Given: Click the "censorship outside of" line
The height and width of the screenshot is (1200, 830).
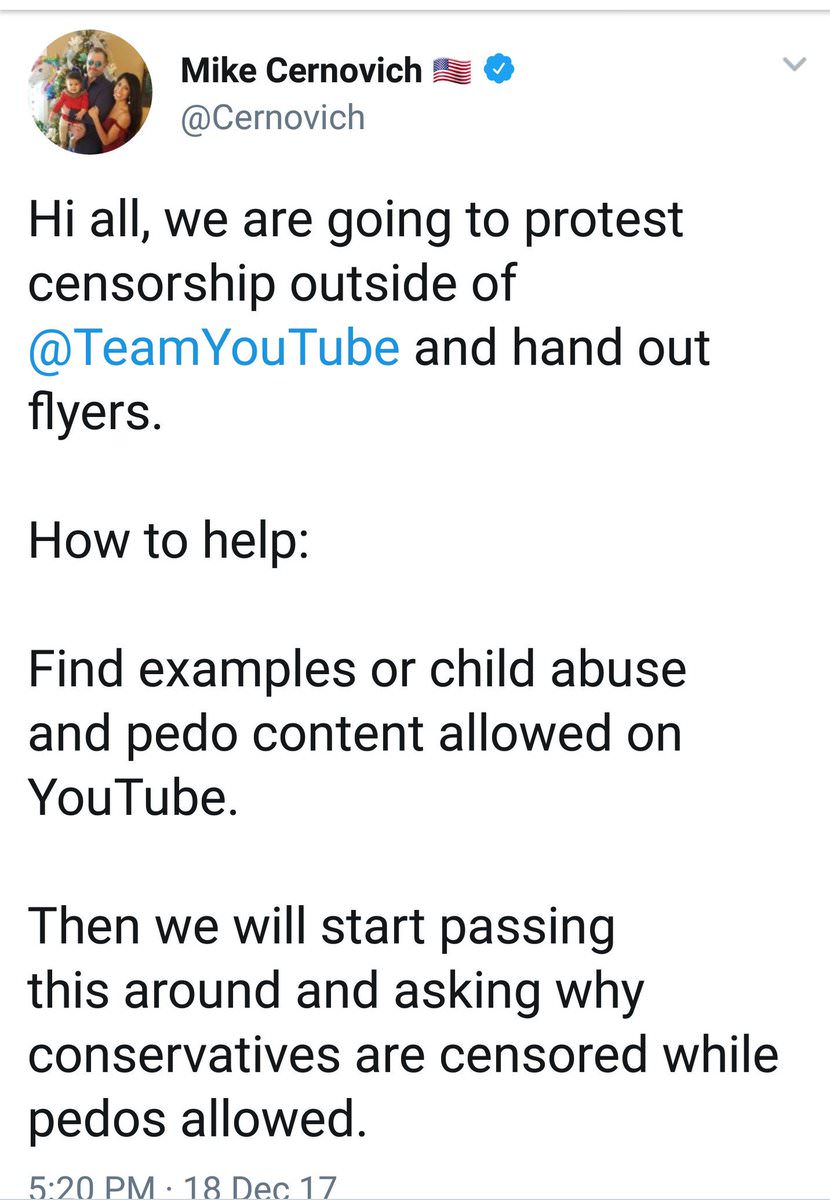Looking at the screenshot, I should (x=272, y=283).
